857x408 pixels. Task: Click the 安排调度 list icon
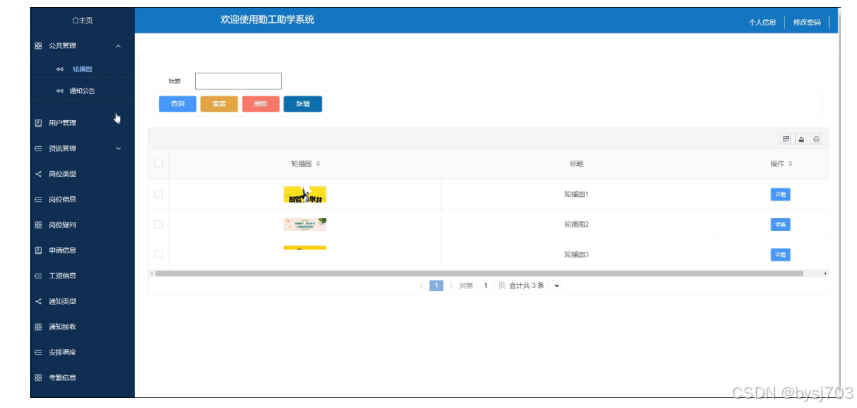pos(38,352)
